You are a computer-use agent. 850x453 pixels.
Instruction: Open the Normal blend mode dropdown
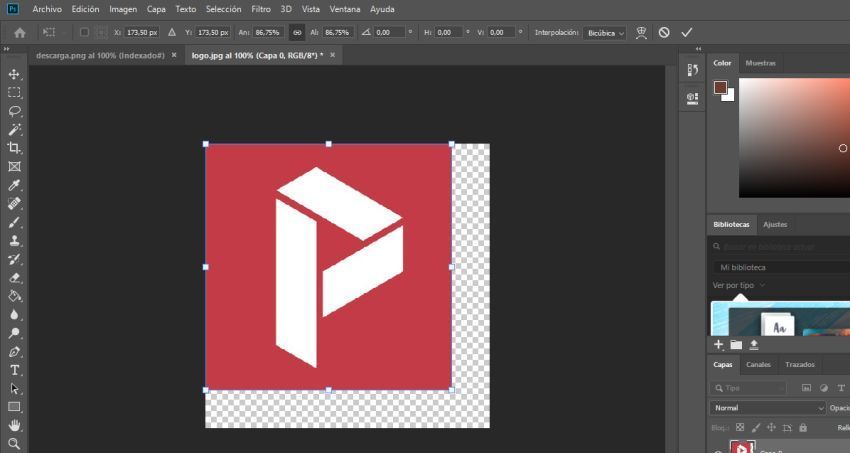(x=767, y=408)
